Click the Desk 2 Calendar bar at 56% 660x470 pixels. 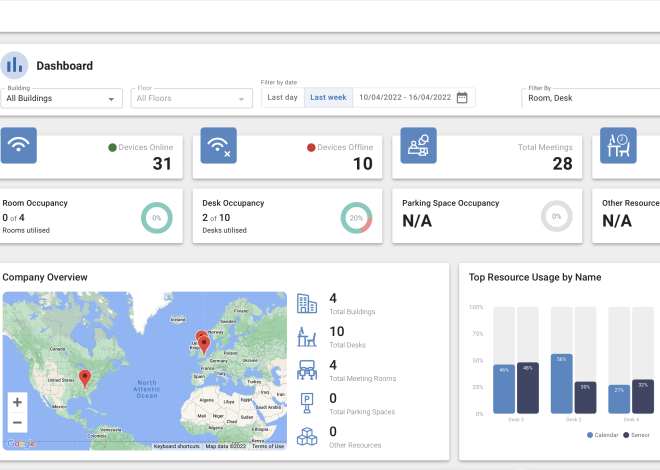click(x=562, y=384)
